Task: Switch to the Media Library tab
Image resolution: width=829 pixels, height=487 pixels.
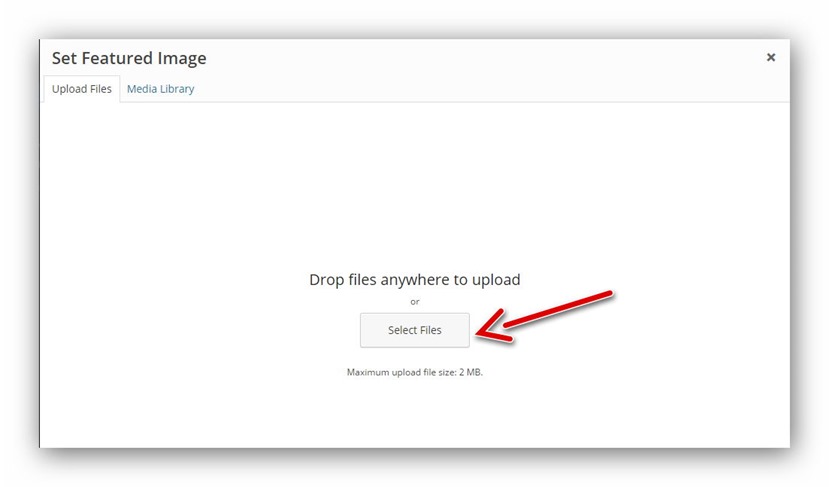Action: (x=160, y=89)
